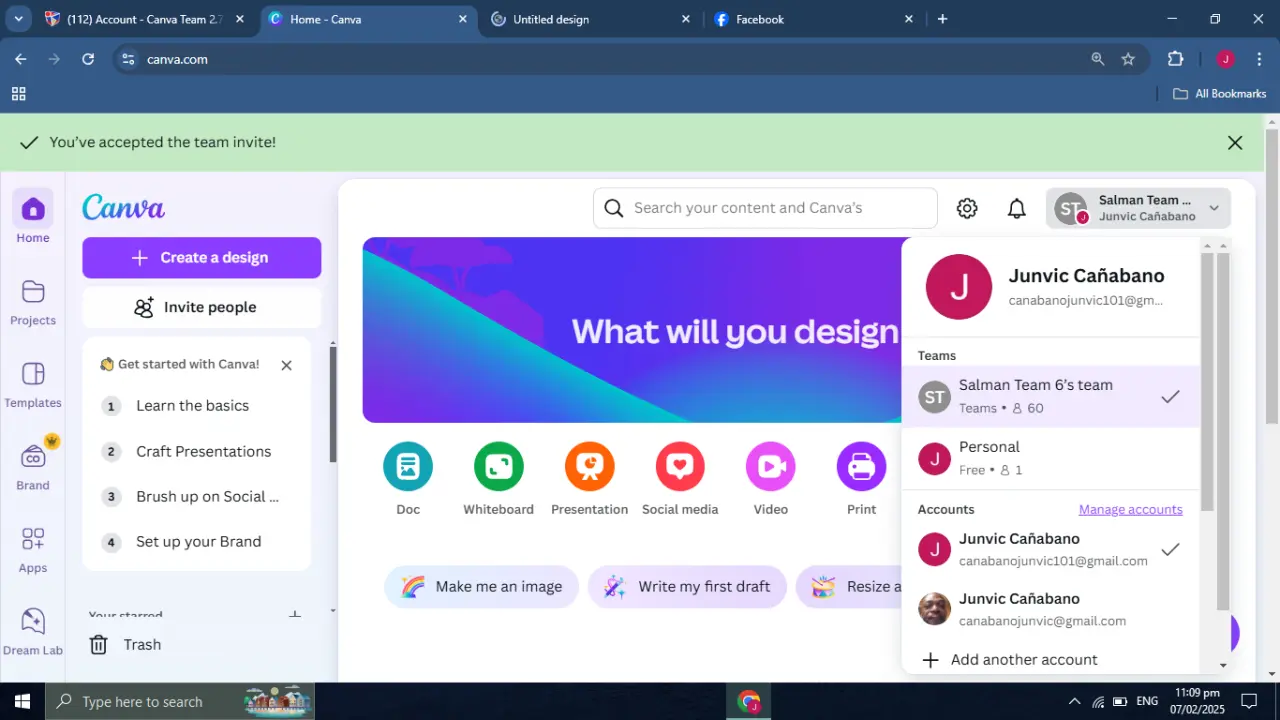Switch to the Personal team

1051,458
